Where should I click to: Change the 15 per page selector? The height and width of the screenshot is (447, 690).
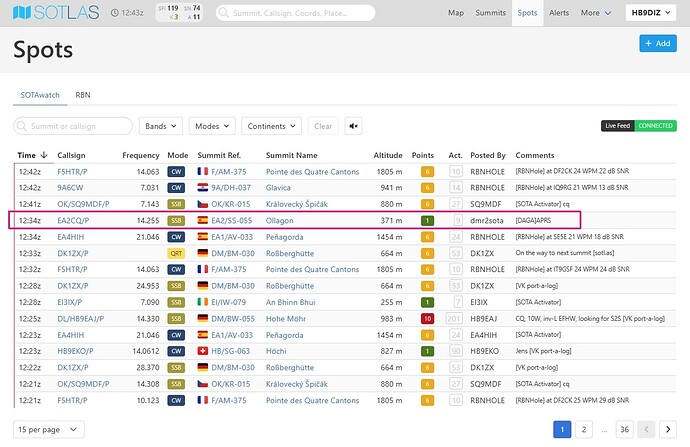click(x=46, y=429)
